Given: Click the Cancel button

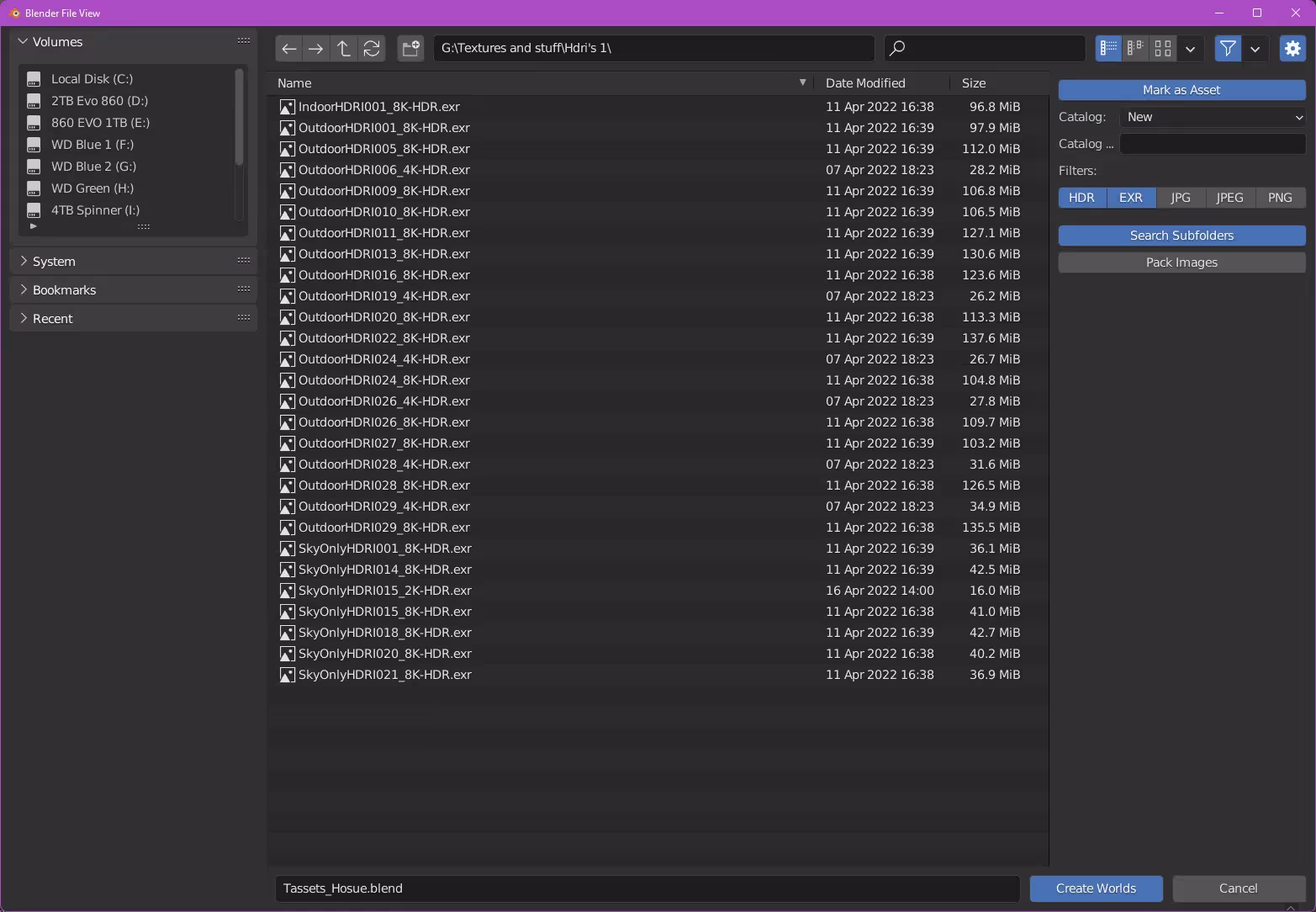Looking at the screenshot, I should click(1238, 888).
